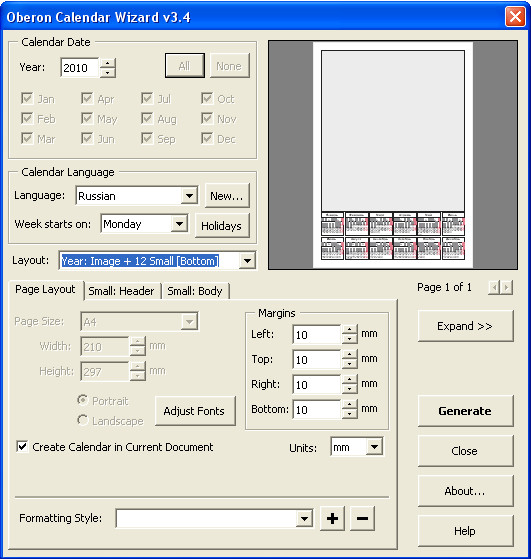
Task: Decrease Bottom margin with down arrow
Action: tap(349, 414)
